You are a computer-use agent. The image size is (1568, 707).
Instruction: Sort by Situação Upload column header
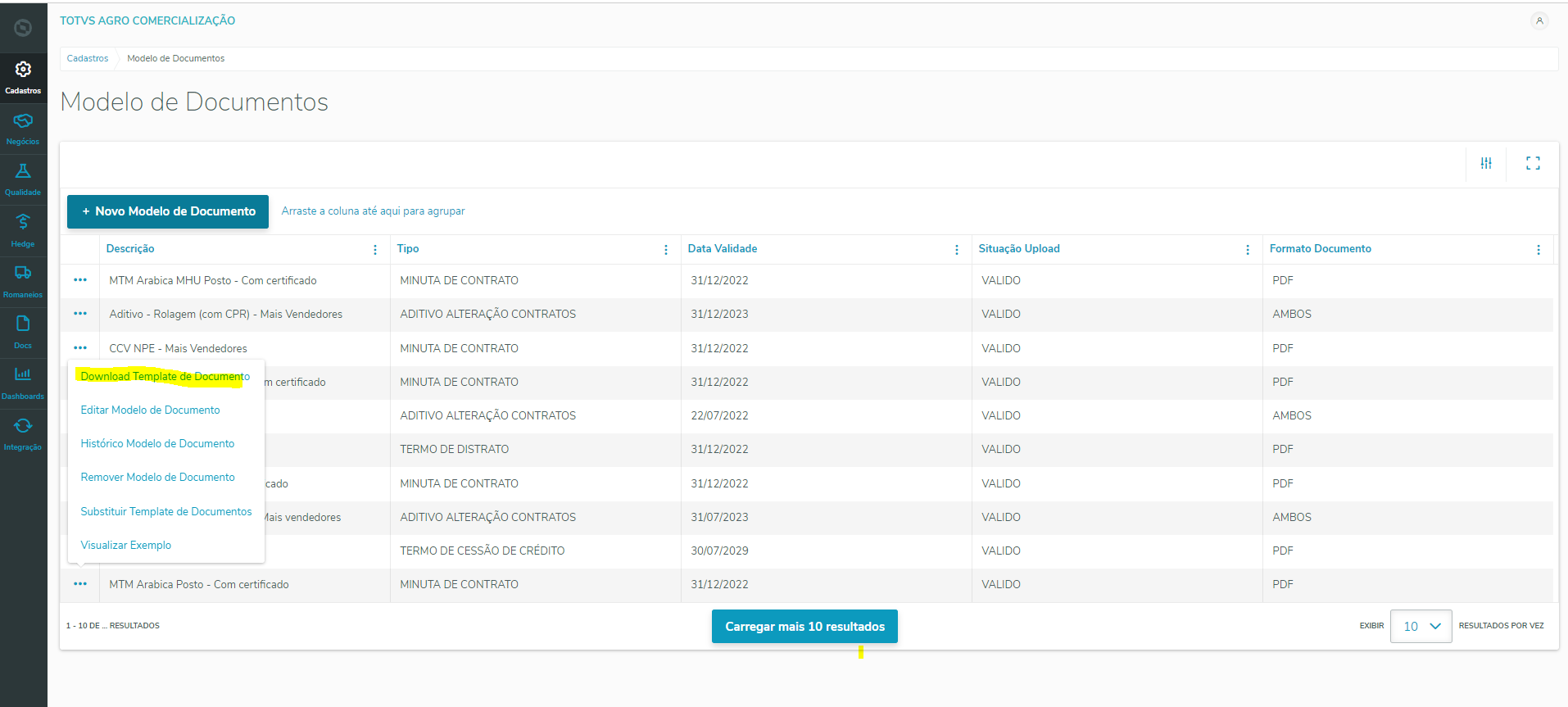[x=1019, y=248]
